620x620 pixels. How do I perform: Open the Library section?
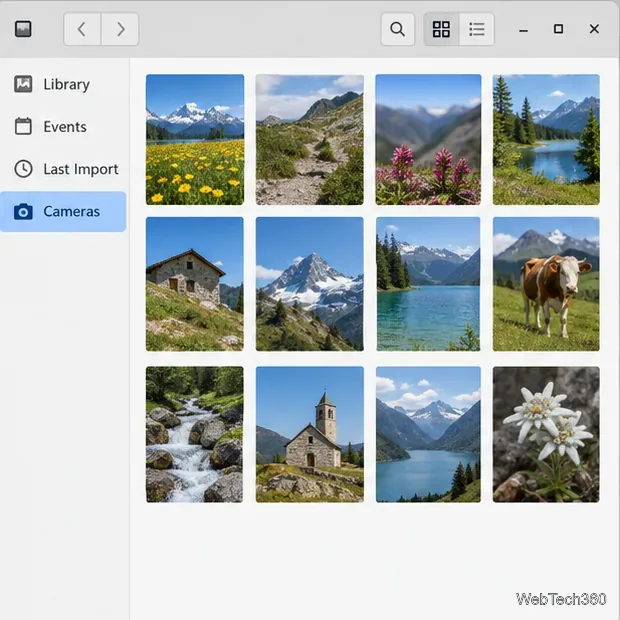[63, 84]
